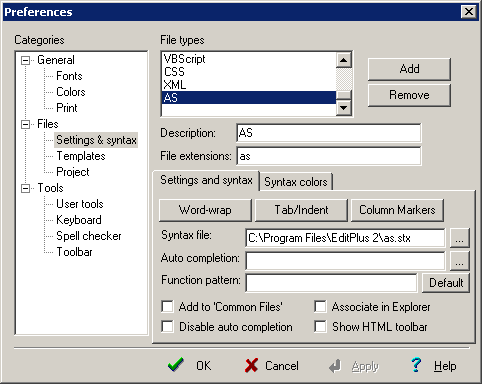Open Tab/Indent settings
This screenshot has width=482, height=384.
pyautogui.click(x=301, y=210)
